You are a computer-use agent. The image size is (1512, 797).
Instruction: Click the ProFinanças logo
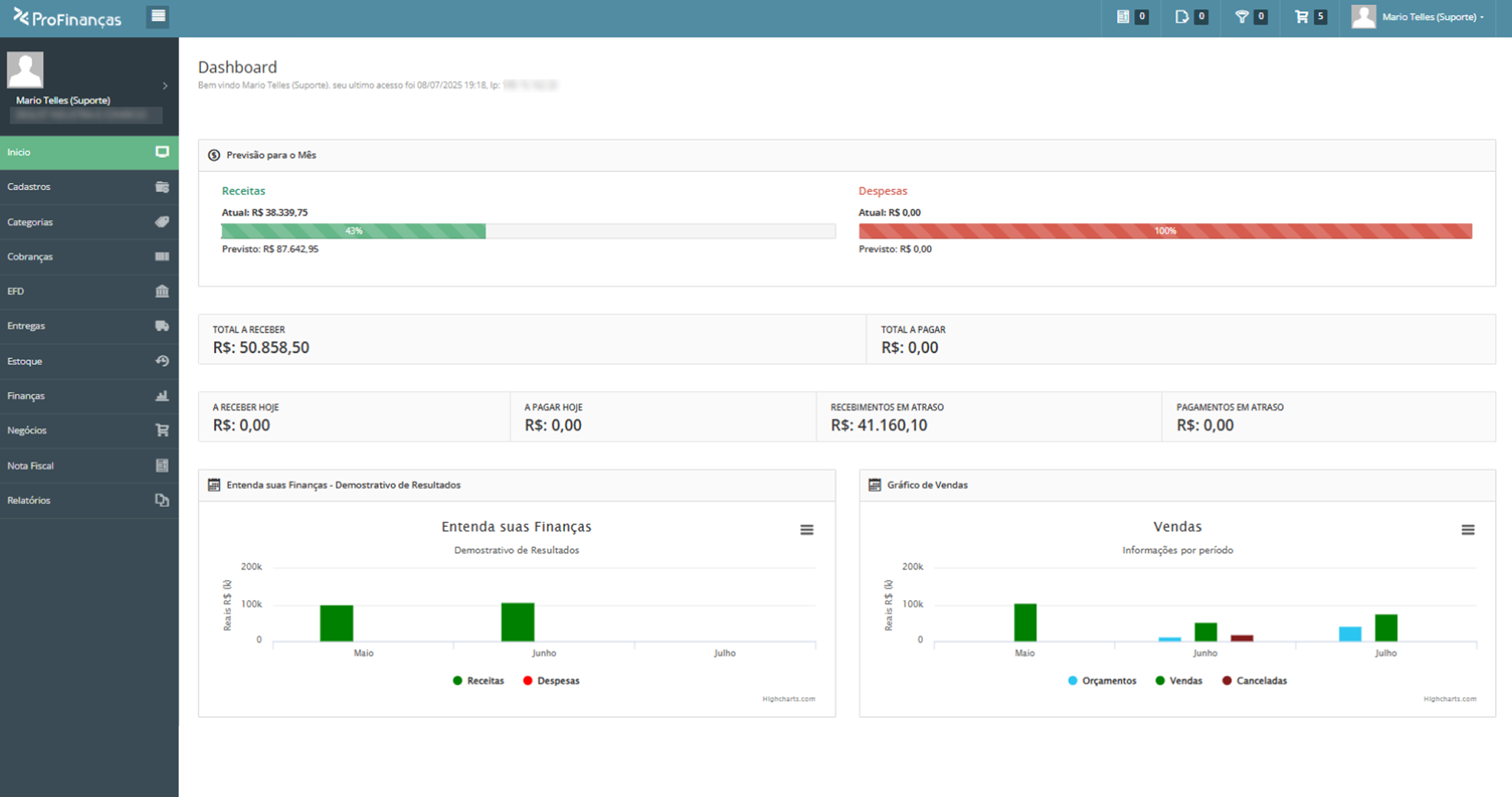[68, 18]
